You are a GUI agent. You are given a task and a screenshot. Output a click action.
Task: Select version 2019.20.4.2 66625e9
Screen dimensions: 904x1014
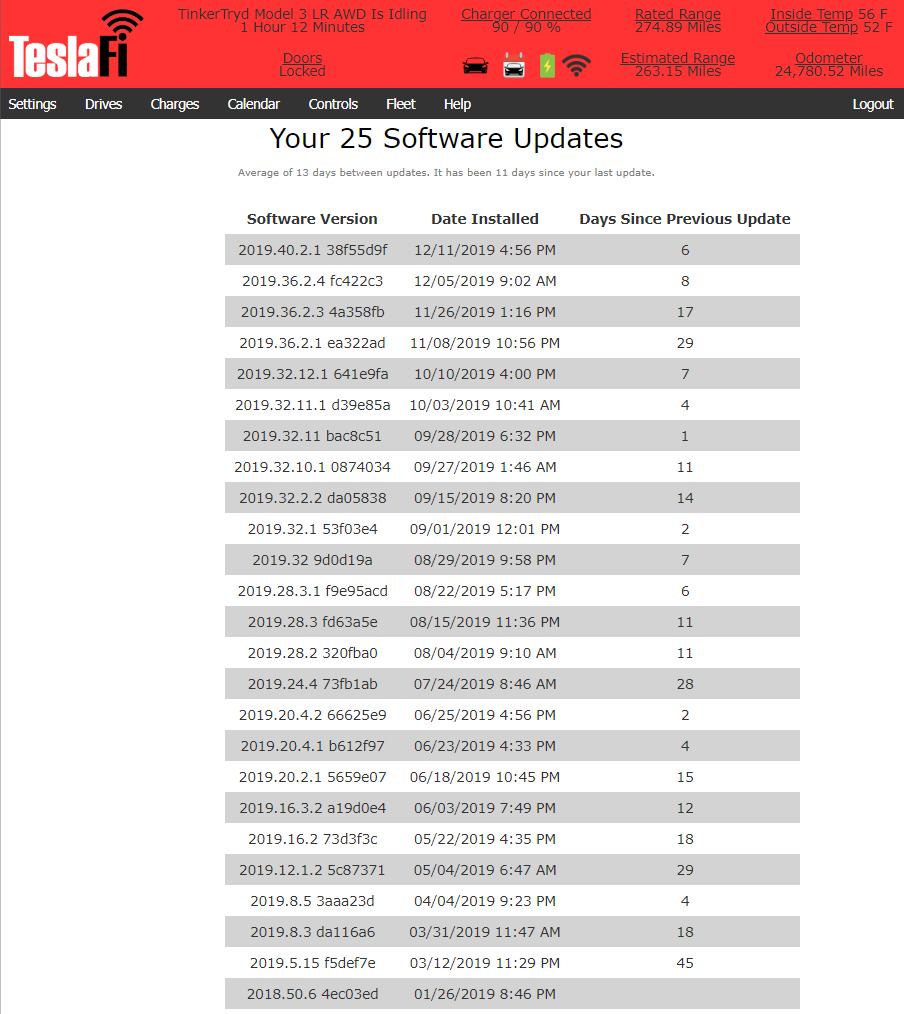click(312, 716)
